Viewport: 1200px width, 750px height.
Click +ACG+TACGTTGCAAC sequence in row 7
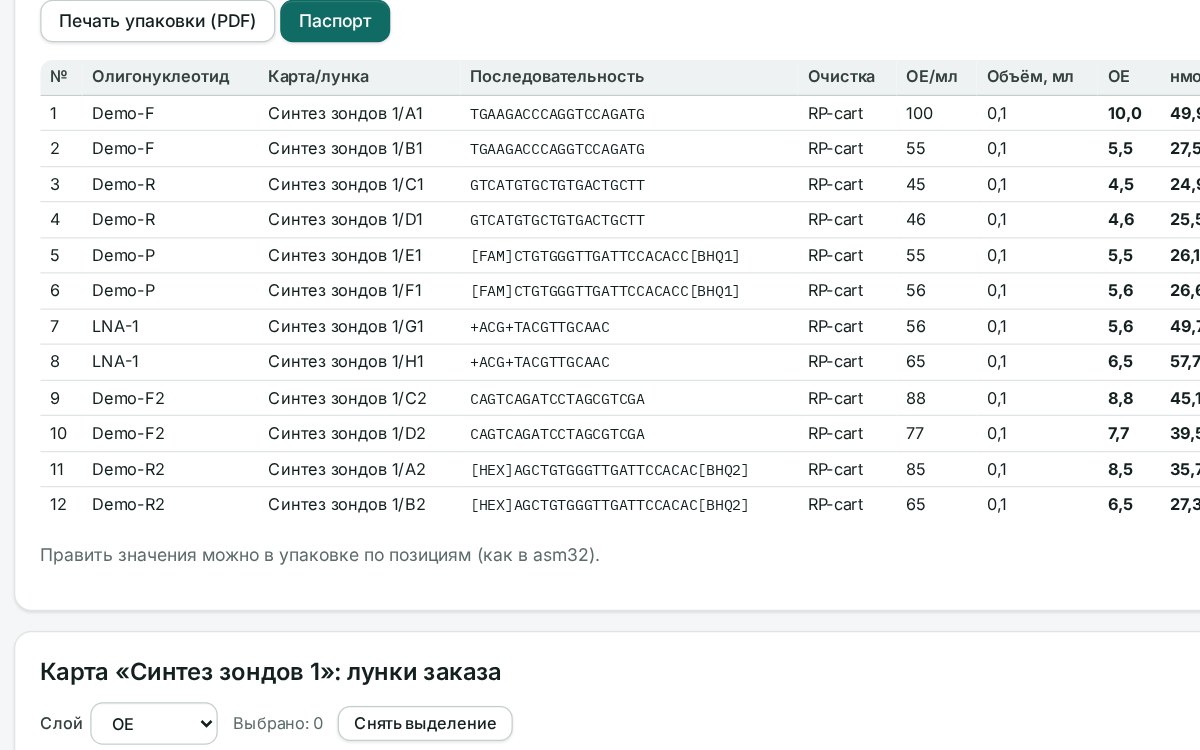[x=540, y=327]
